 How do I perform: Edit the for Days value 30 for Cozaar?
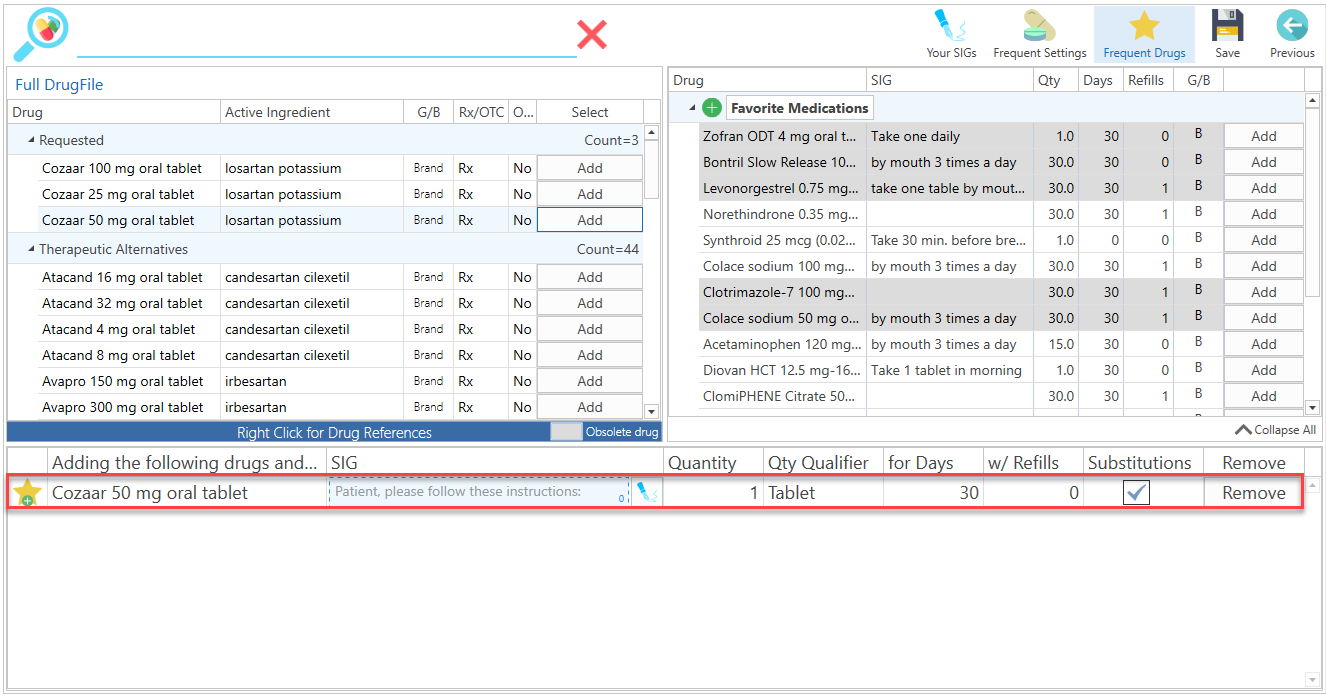(x=933, y=492)
